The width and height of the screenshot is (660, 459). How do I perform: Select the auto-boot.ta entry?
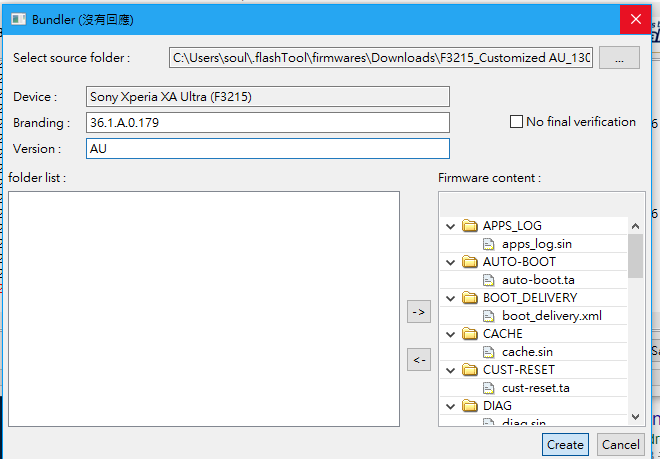click(538, 280)
